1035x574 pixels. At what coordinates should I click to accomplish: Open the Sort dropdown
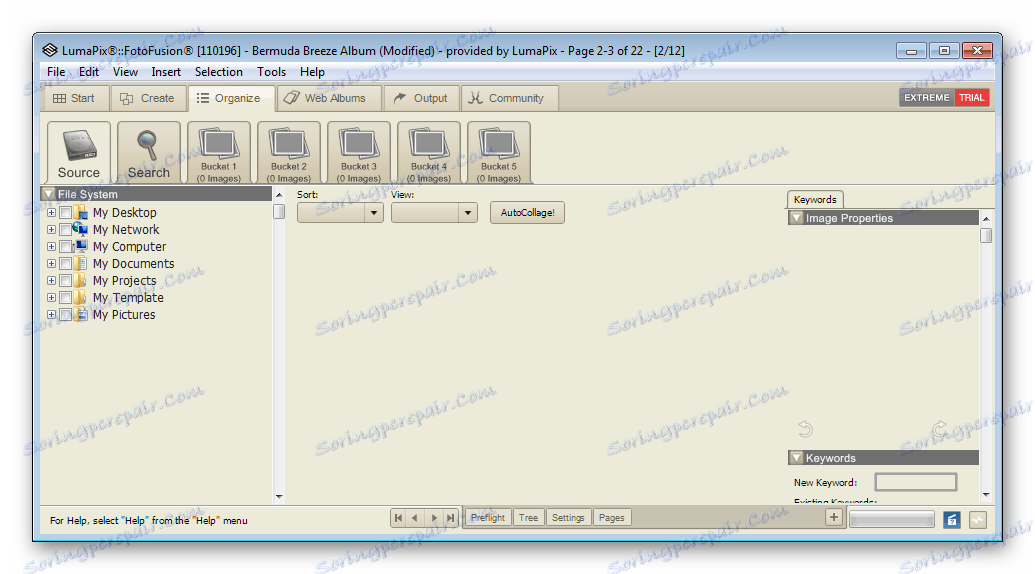click(340, 212)
